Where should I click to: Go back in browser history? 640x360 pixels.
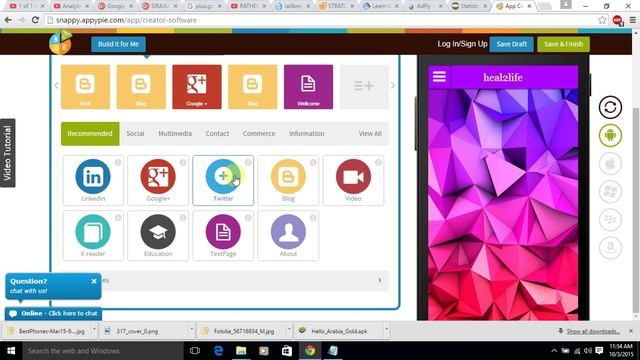click(x=8, y=20)
